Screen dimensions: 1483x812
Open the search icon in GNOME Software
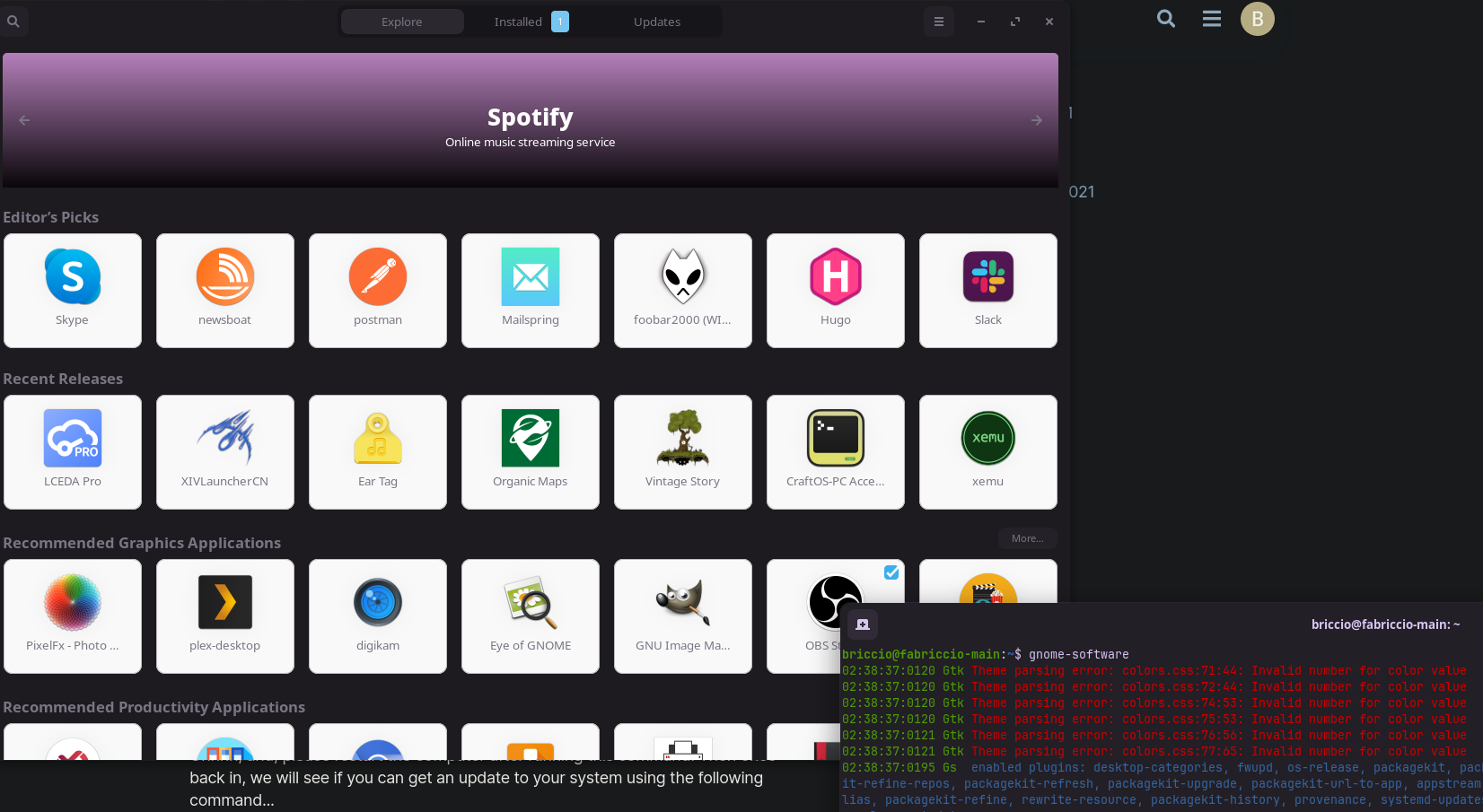pos(13,22)
